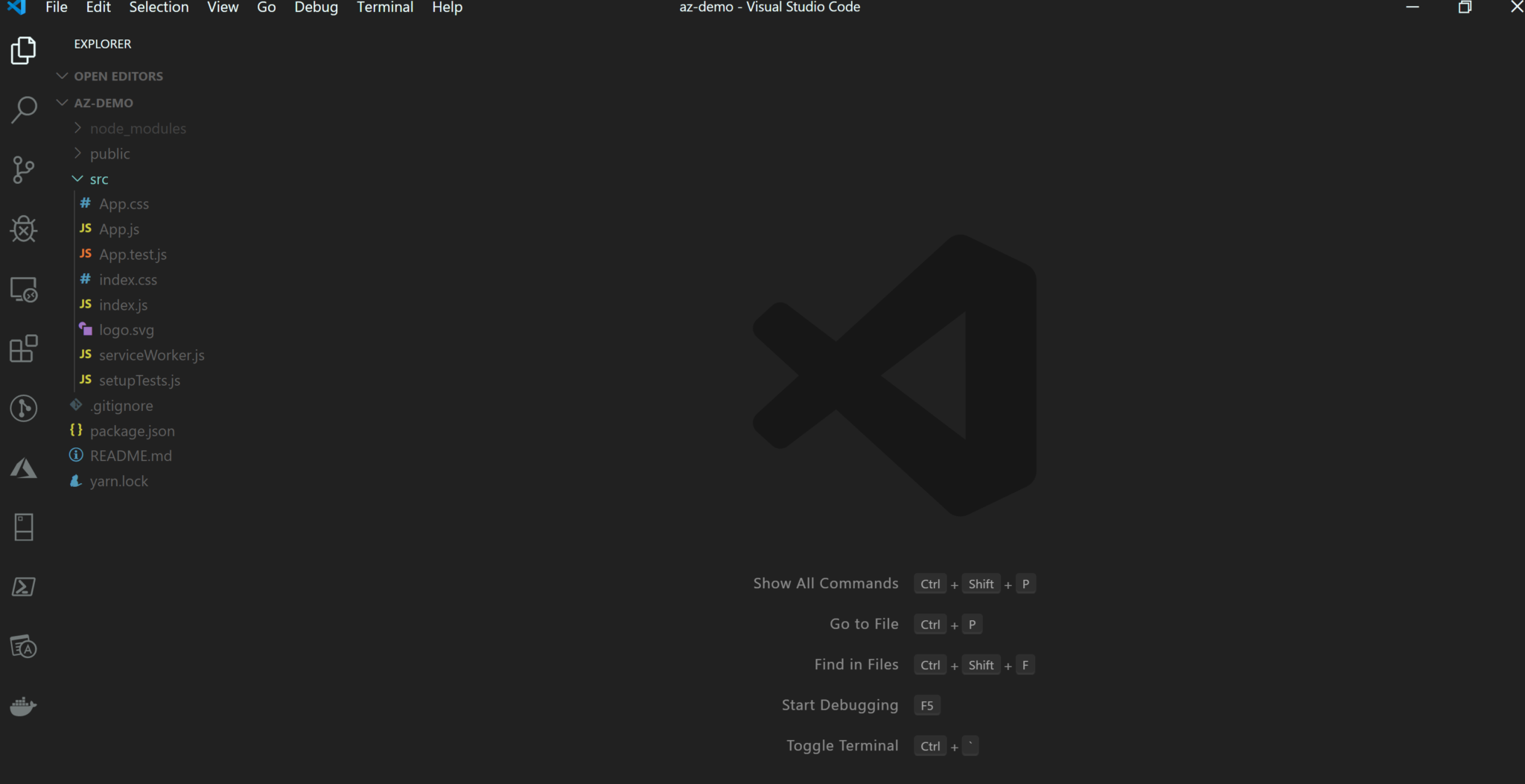Image resolution: width=1525 pixels, height=784 pixels.
Task: Open the Terminal menu
Action: [x=384, y=7]
